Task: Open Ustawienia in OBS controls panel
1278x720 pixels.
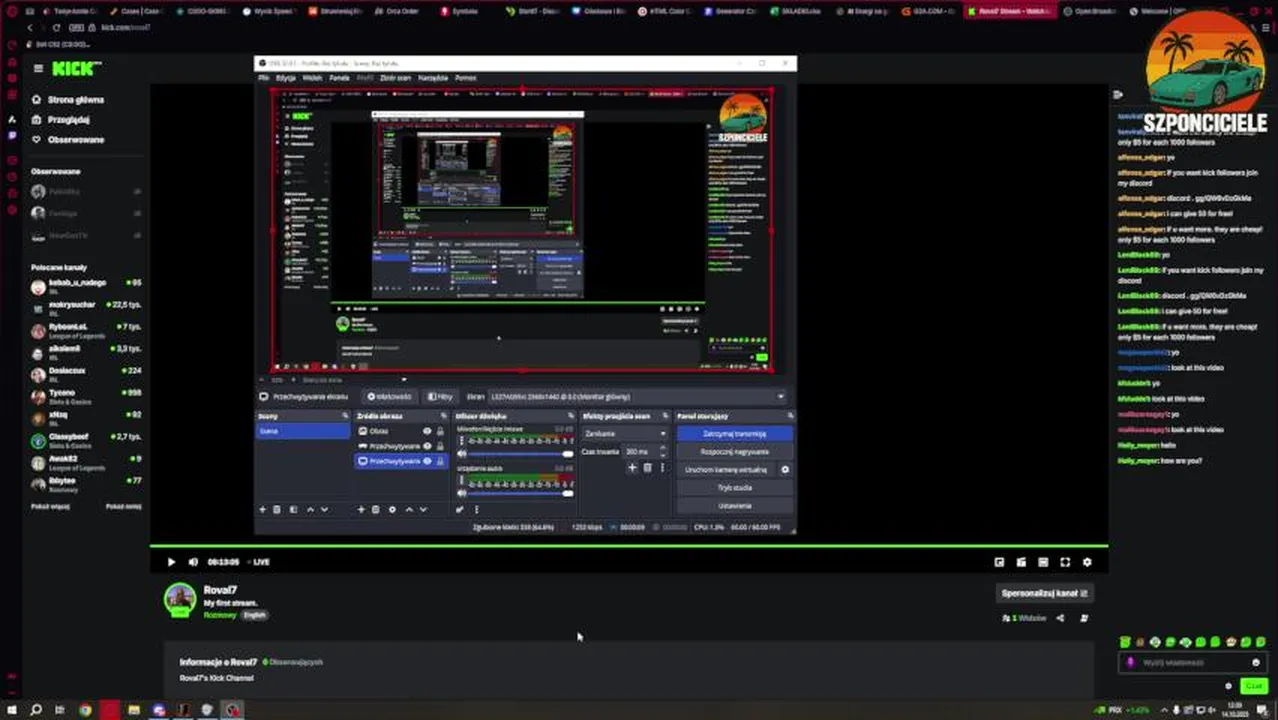Action: click(x=735, y=506)
